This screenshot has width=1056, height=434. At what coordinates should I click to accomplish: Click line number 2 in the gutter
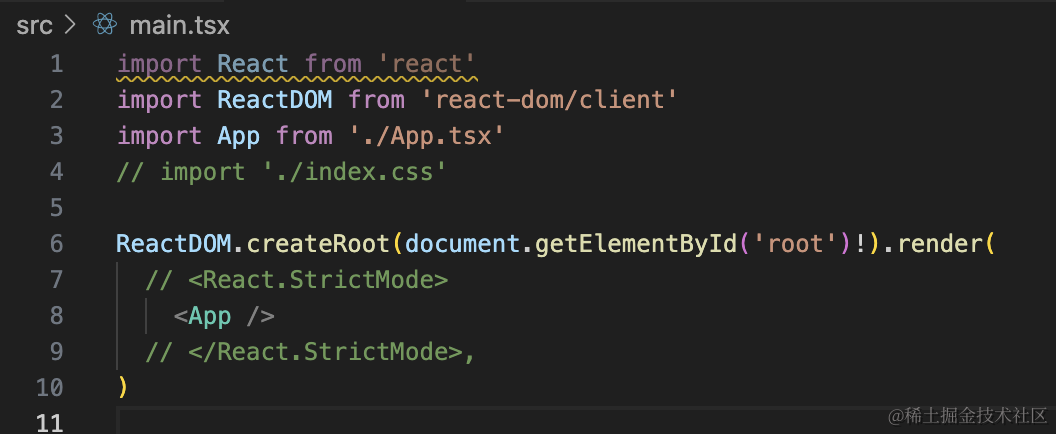tap(57, 100)
